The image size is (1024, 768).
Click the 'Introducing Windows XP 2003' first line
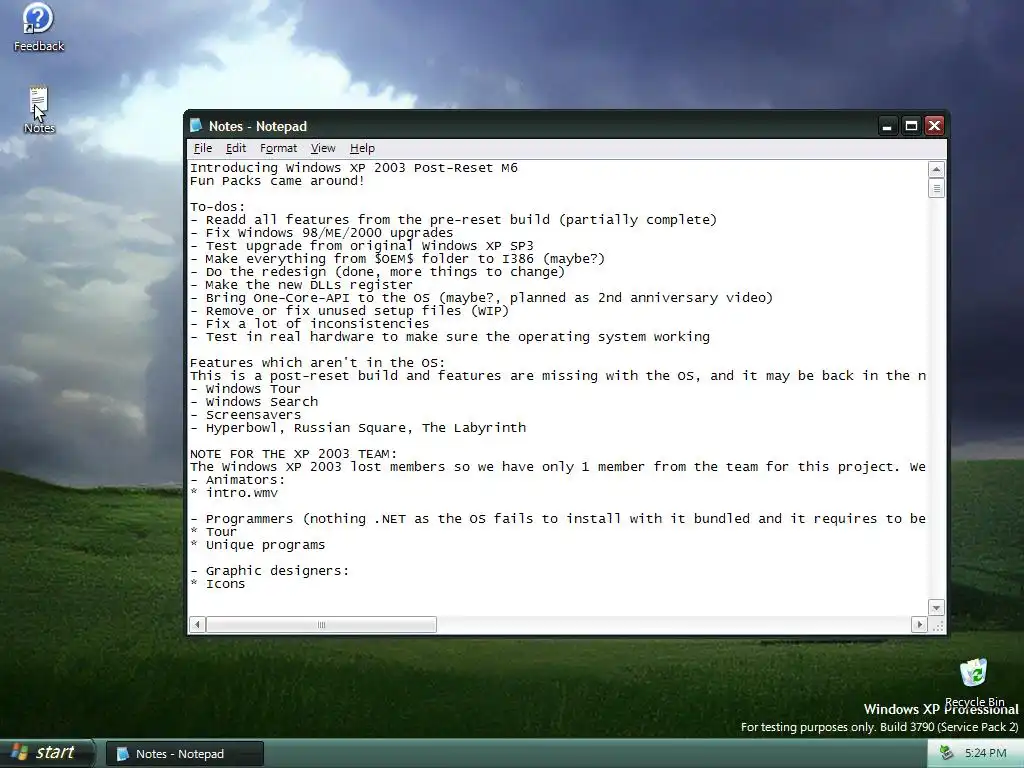point(354,168)
